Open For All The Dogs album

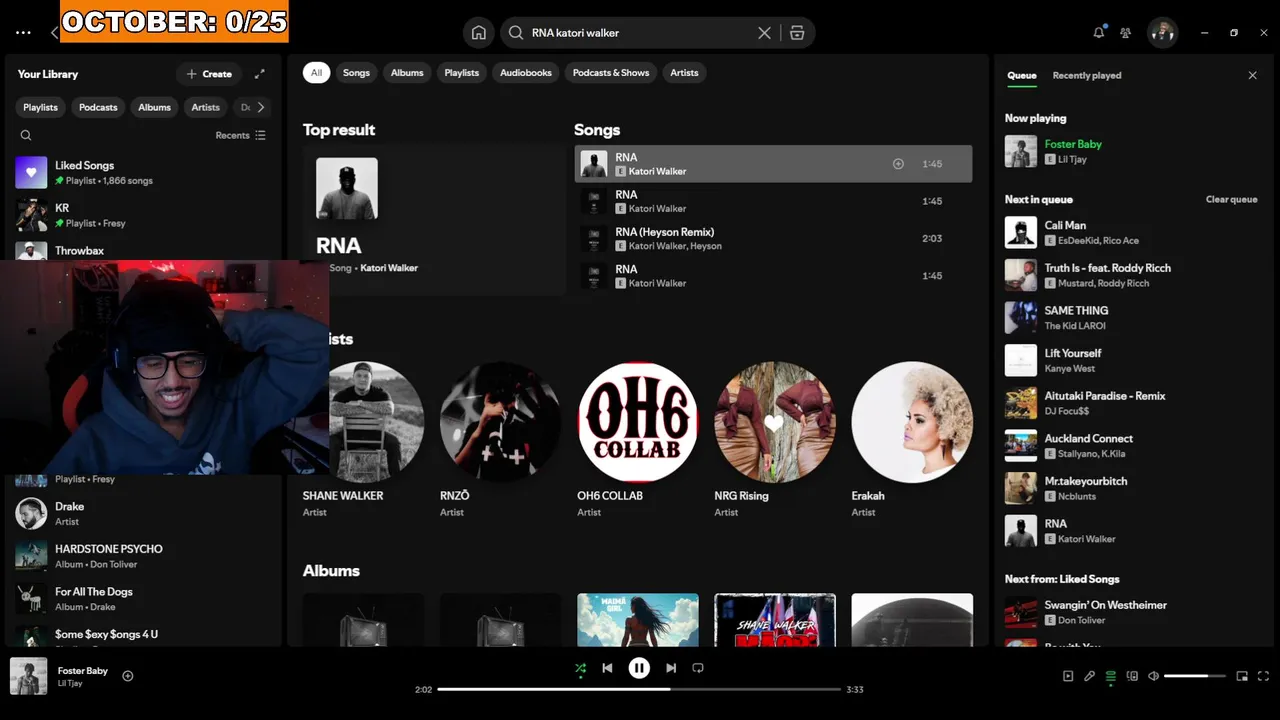tap(142, 599)
